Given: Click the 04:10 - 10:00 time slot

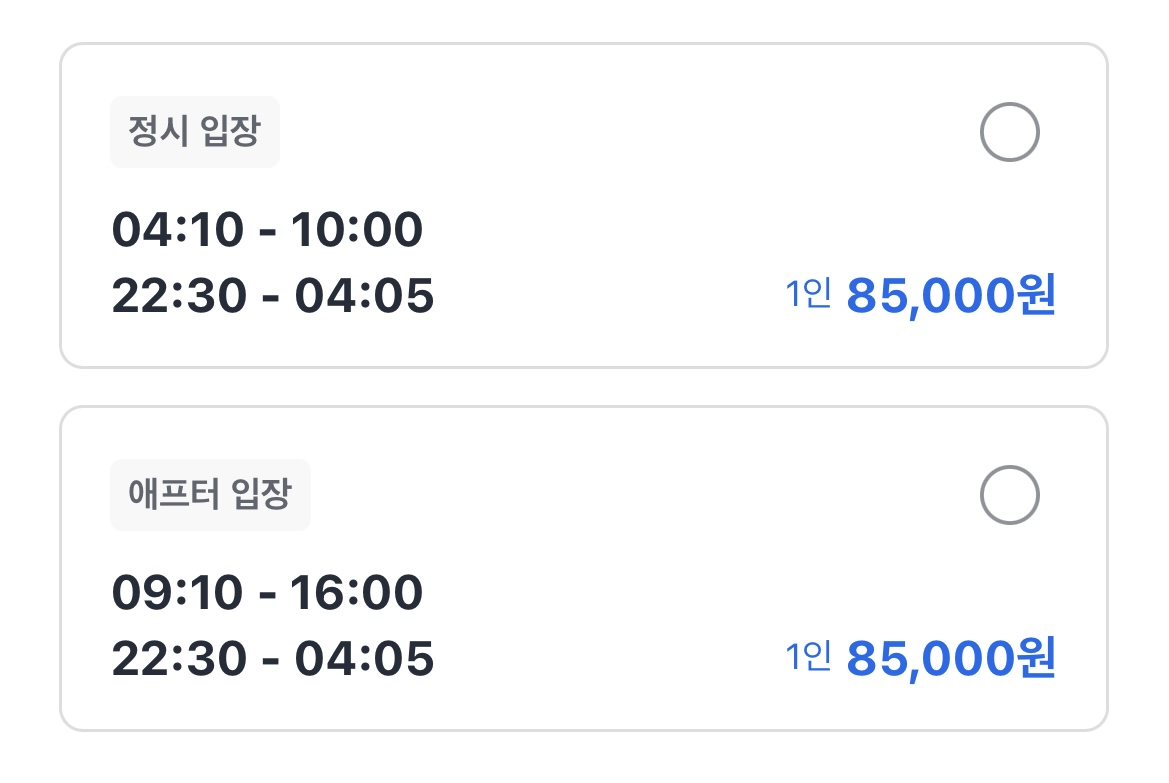Looking at the screenshot, I should point(267,230).
